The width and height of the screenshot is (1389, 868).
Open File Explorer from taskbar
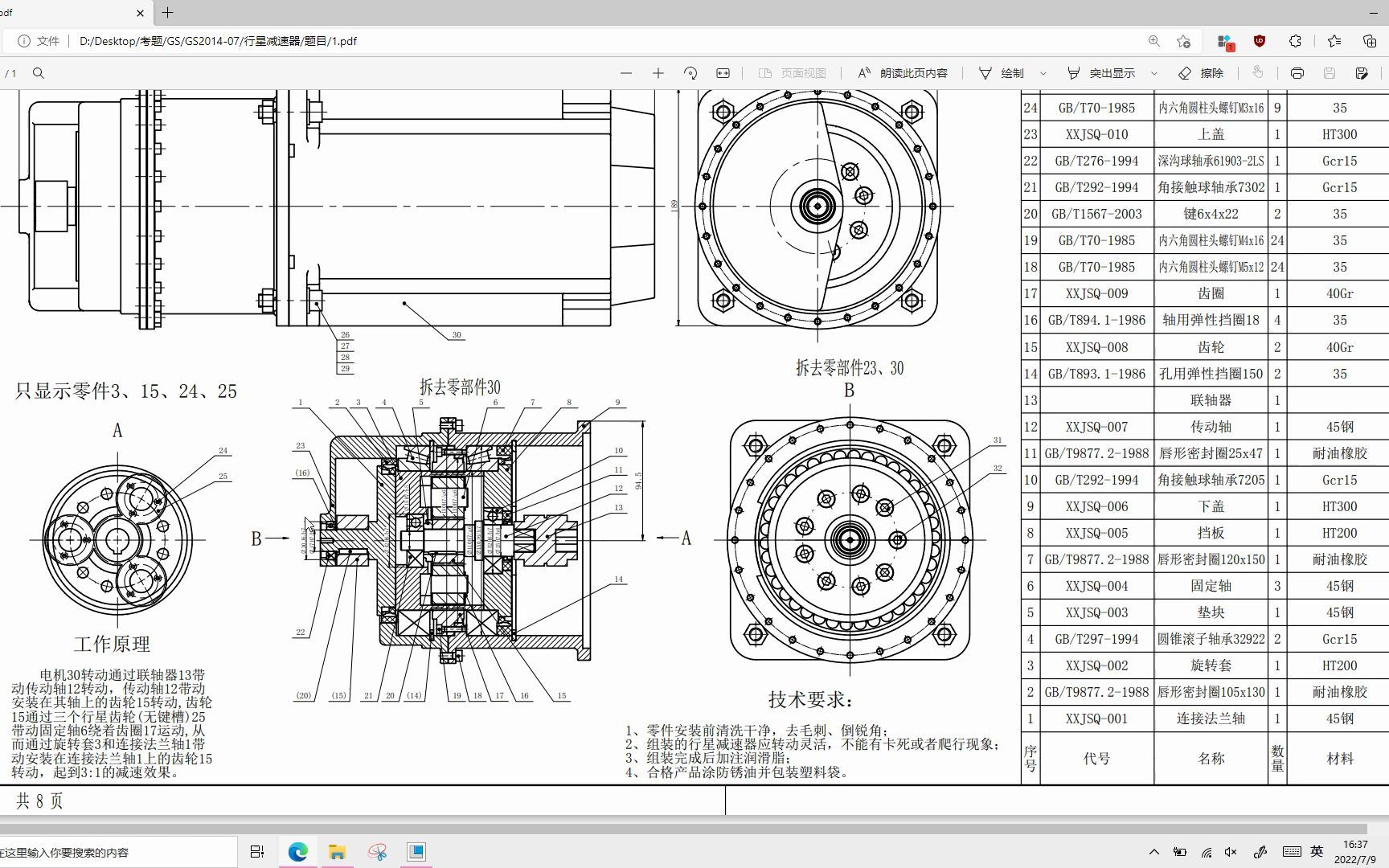337,852
